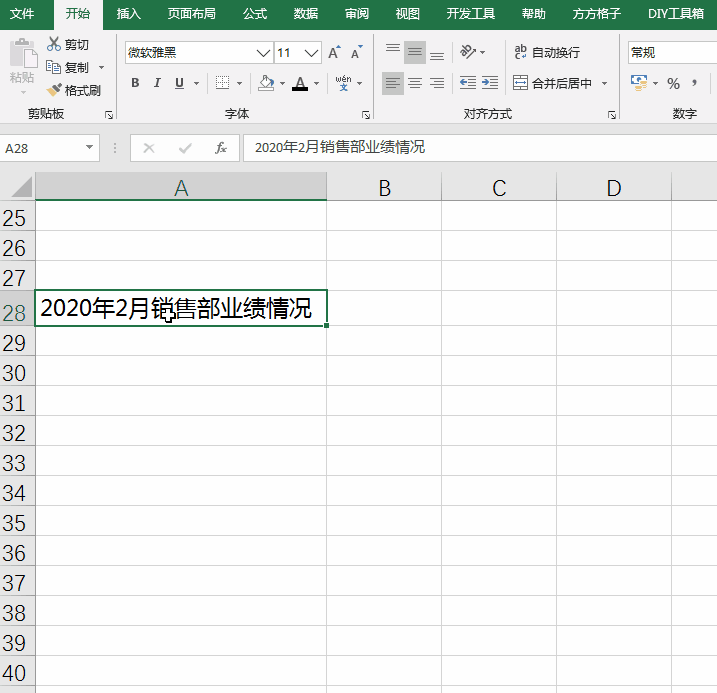Screen dimensions: 717x693
Task: Apply percent style format
Action: click(673, 83)
